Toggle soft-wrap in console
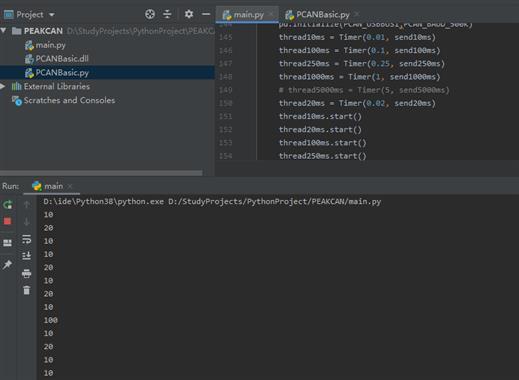This screenshot has height=380, width=519. click(x=27, y=239)
